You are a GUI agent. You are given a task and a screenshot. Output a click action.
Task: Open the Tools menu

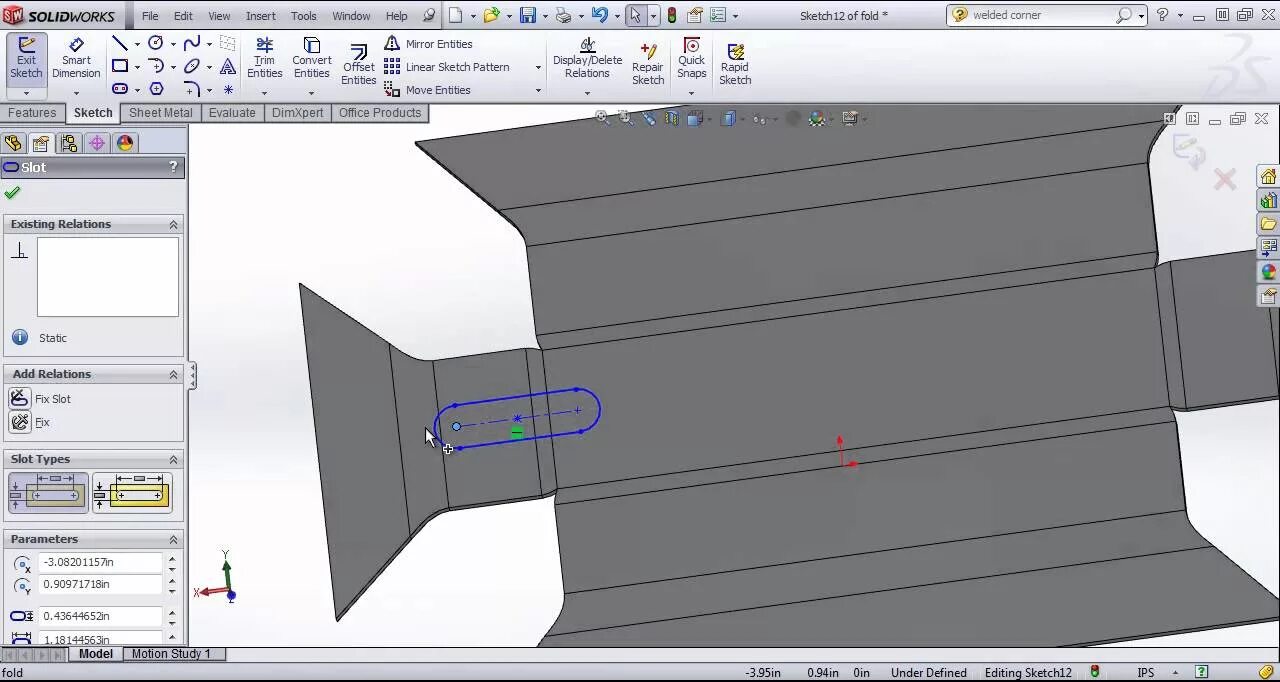pos(303,16)
